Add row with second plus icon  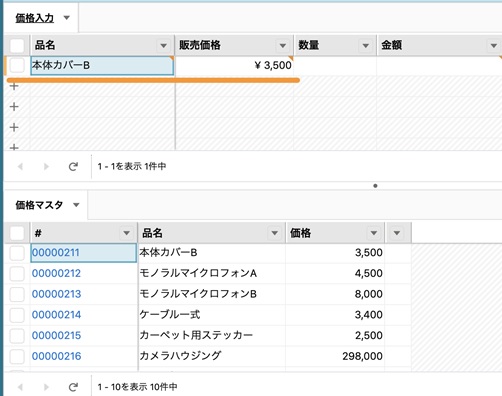coord(14,107)
